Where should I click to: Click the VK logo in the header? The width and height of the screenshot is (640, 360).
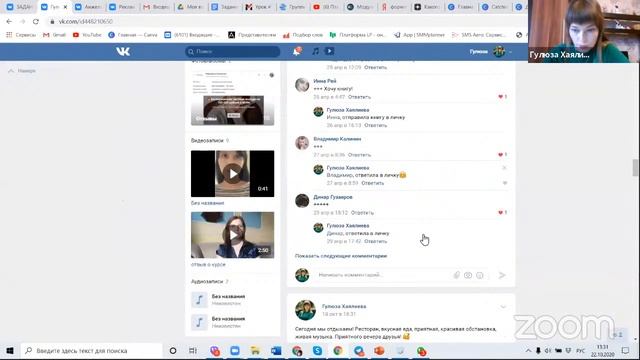tap(123, 51)
